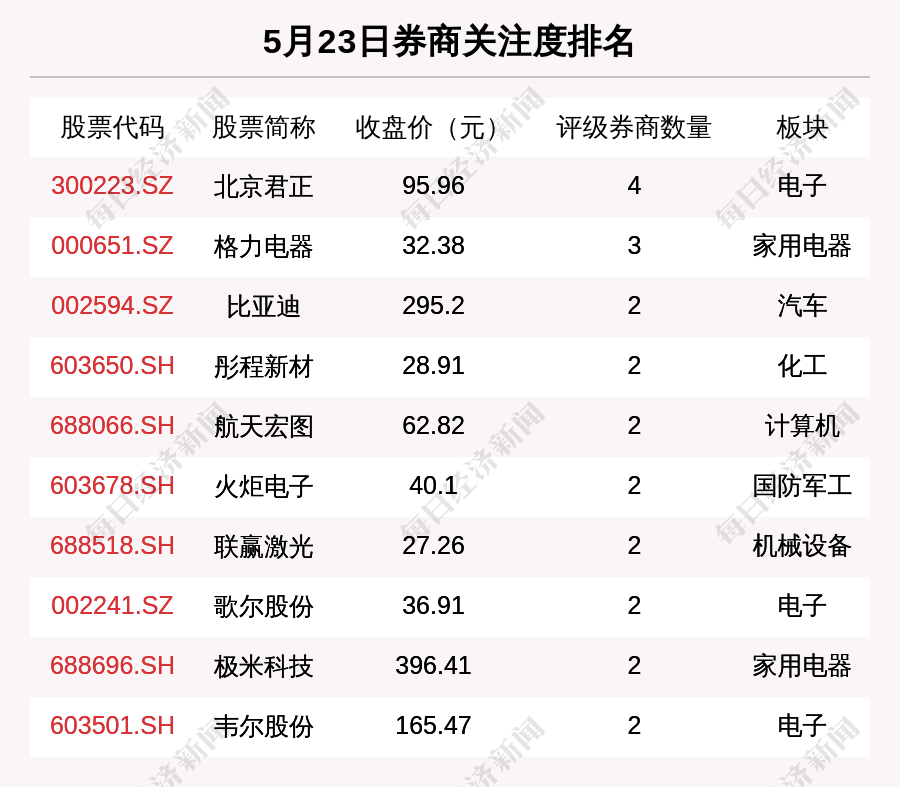Click sector 汽车
The image size is (900, 787).
(x=802, y=306)
